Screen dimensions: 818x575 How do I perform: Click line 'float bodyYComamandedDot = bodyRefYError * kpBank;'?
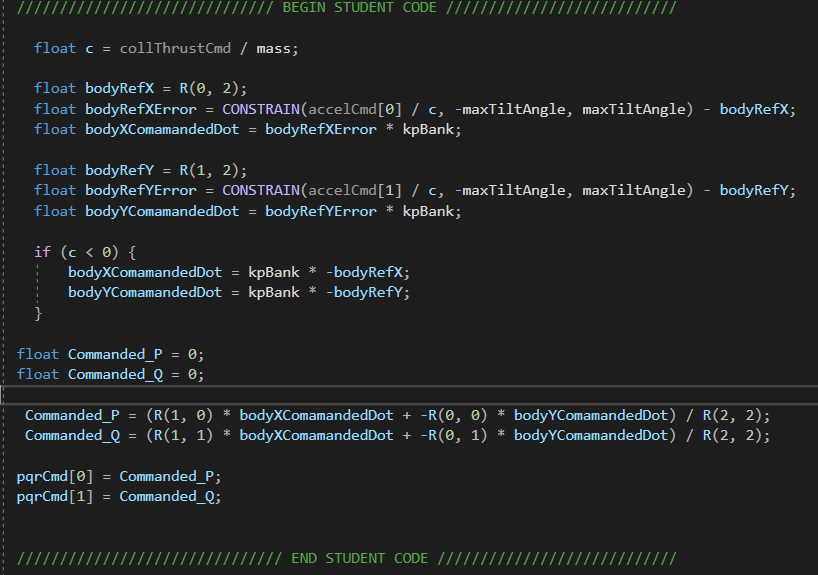coord(248,211)
